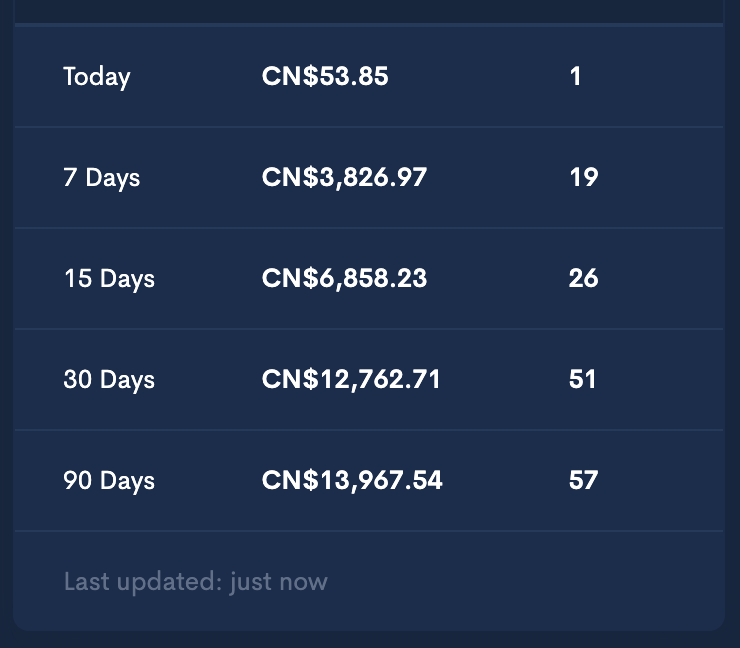
Task: Select the 30 Days row label
Action: (109, 380)
